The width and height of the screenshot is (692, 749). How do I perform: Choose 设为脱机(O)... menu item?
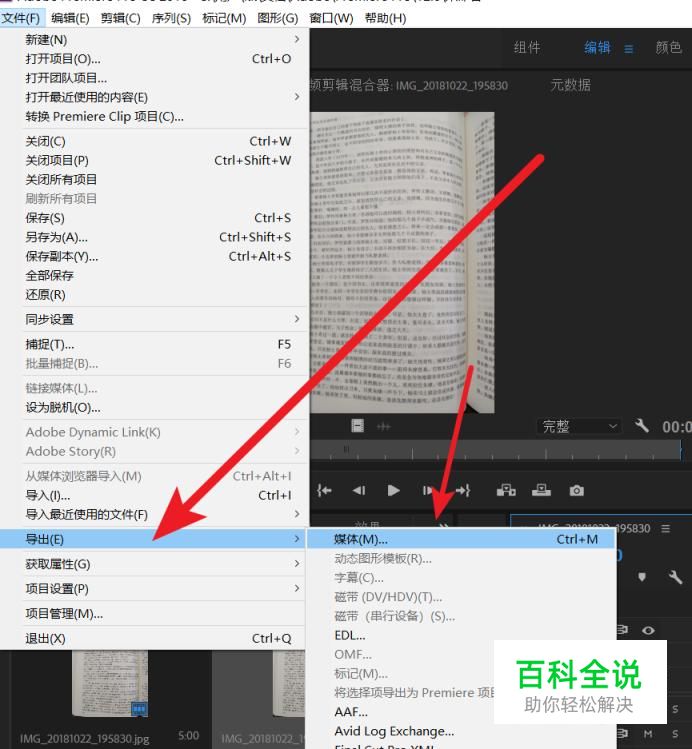pos(155,407)
